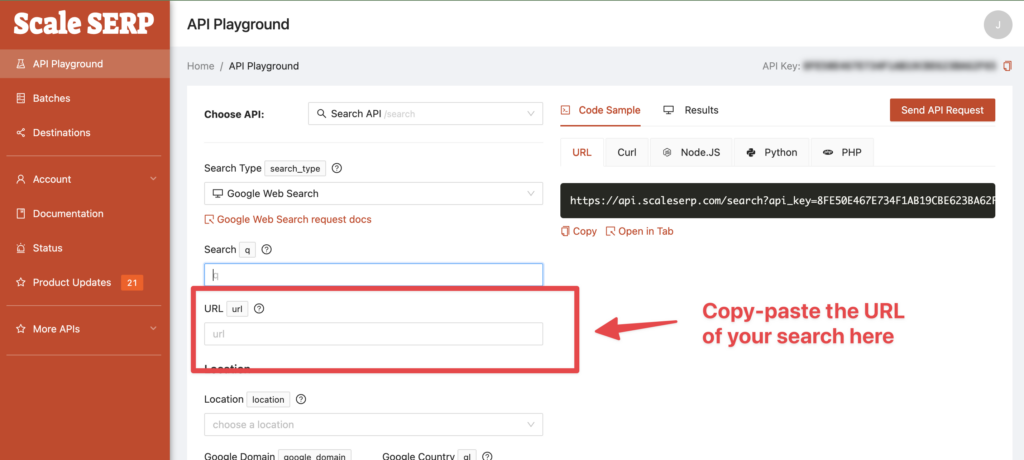Click the help icon next to location tag

tap(301, 399)
